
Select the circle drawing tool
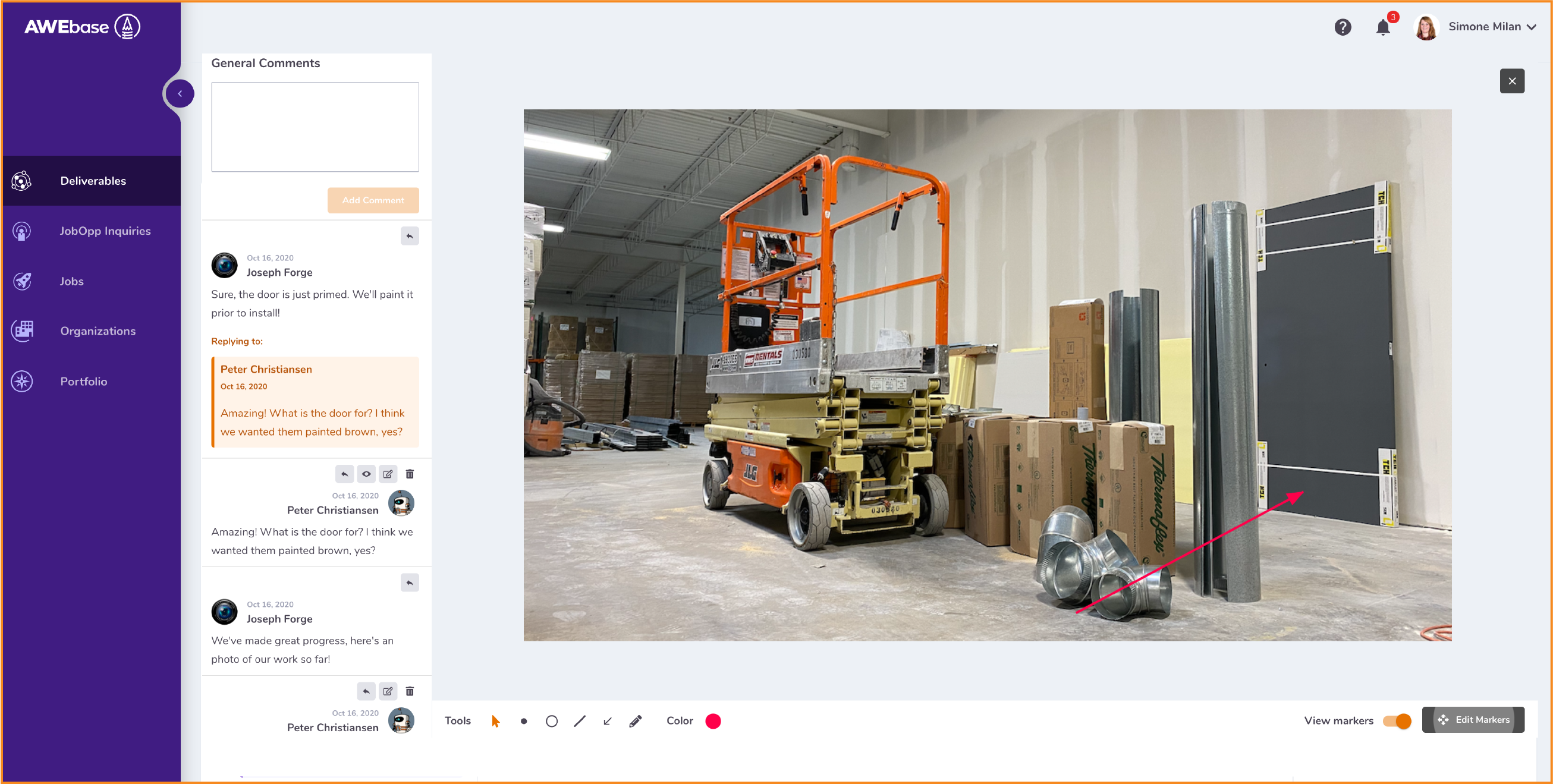(x=551, y=721)
